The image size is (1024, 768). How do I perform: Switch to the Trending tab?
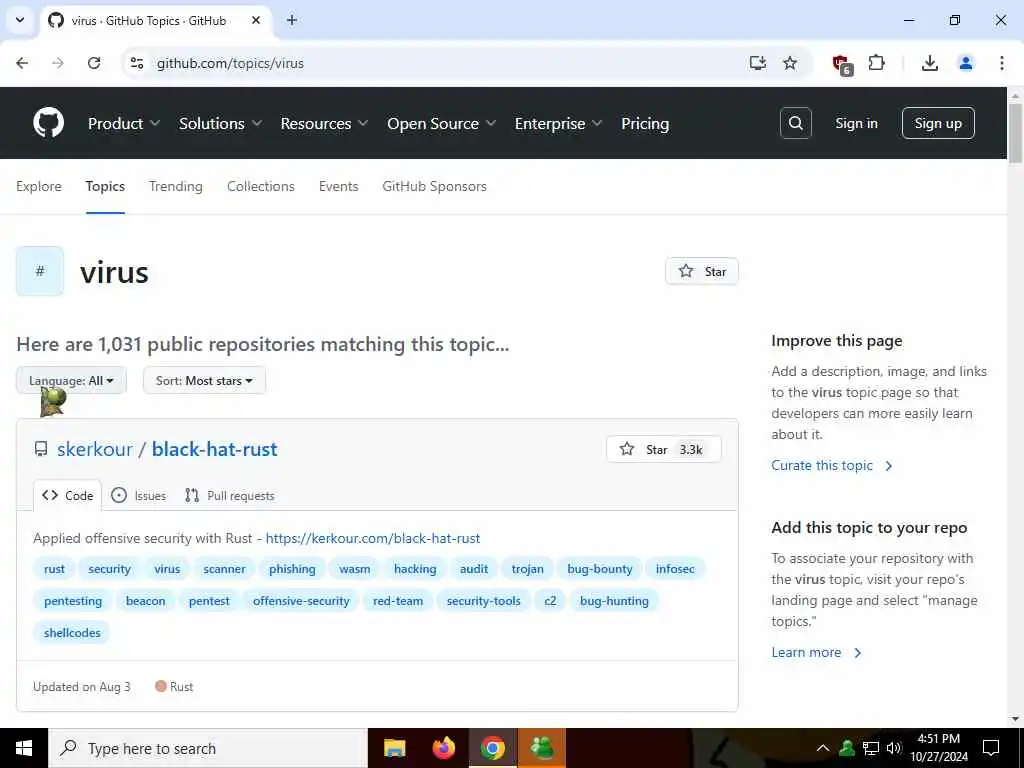tap(176, 186)
